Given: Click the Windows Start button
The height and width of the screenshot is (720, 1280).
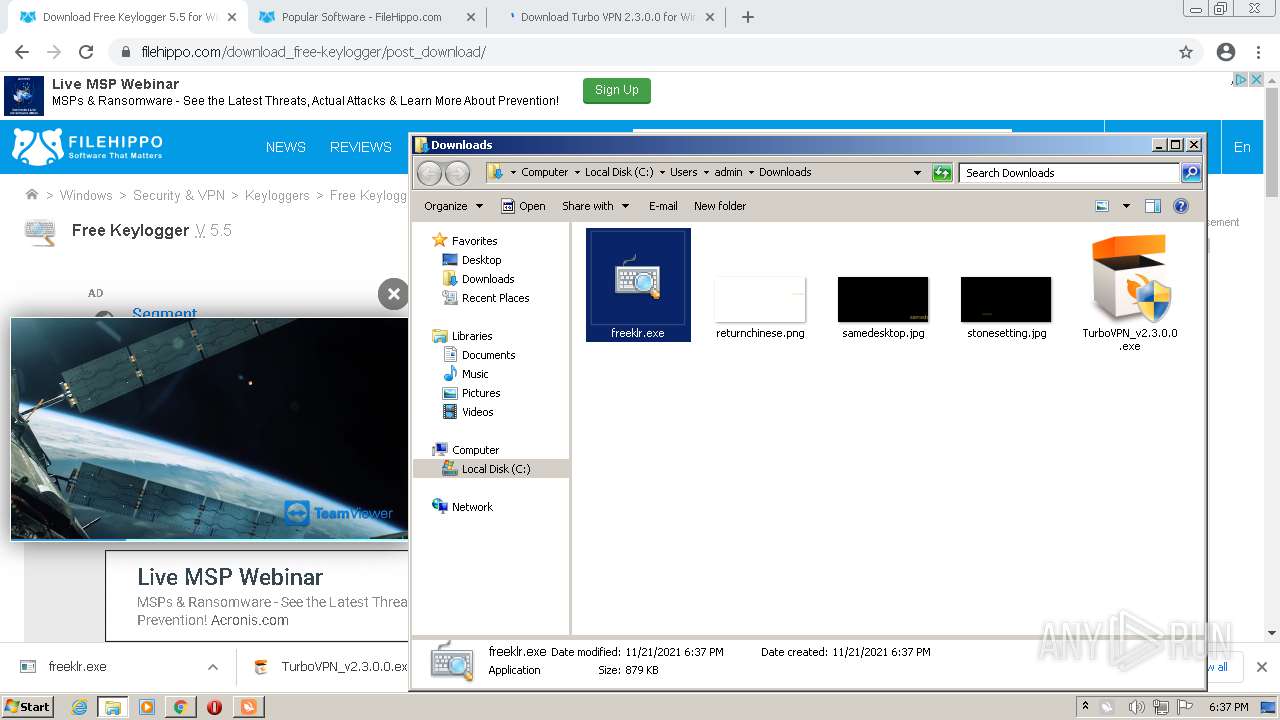Looking at the screenshot, I should [28, 706].
